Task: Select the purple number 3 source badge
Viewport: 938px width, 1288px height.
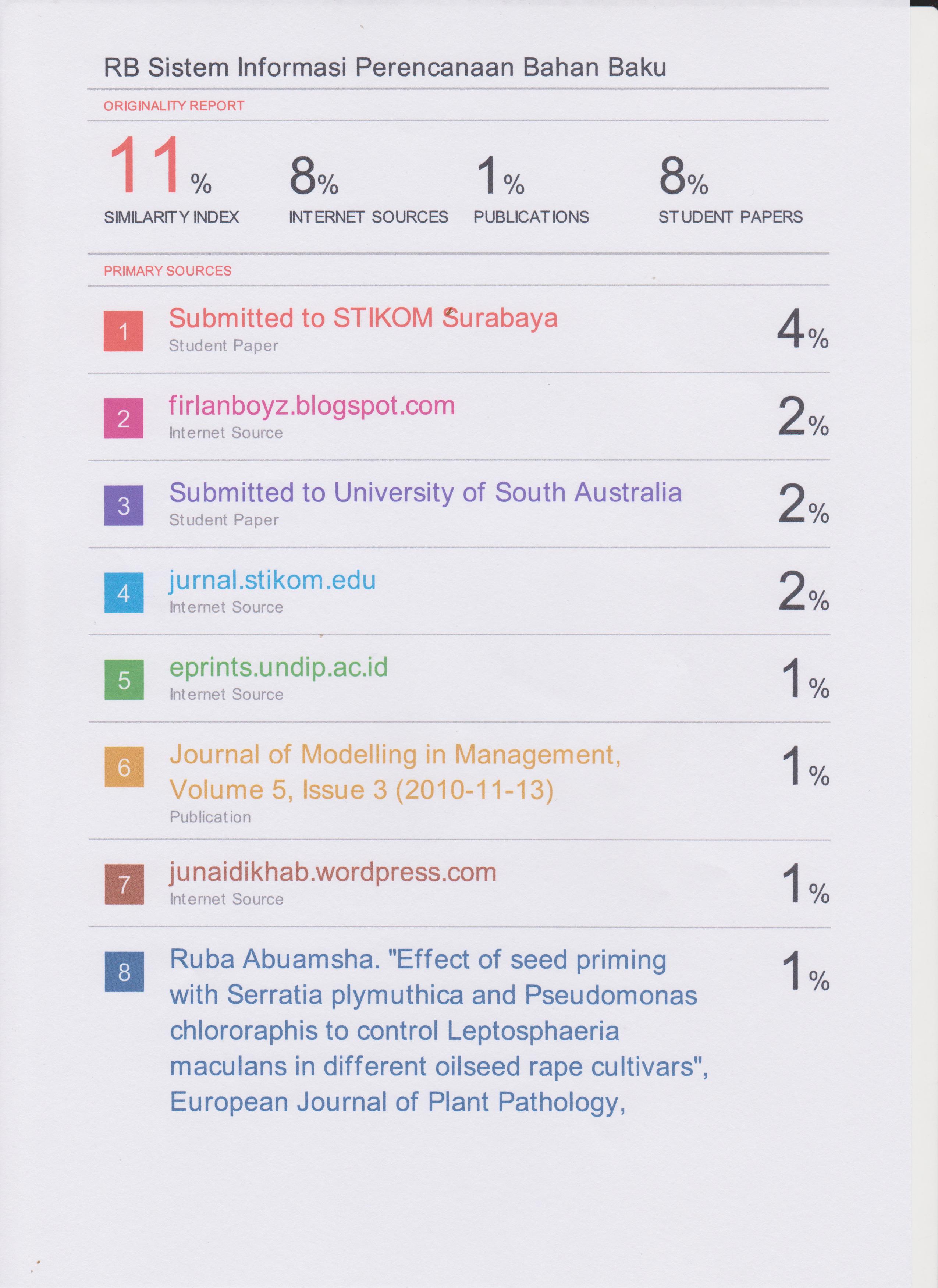Action: pyautogui.click(x=124, y=505)
